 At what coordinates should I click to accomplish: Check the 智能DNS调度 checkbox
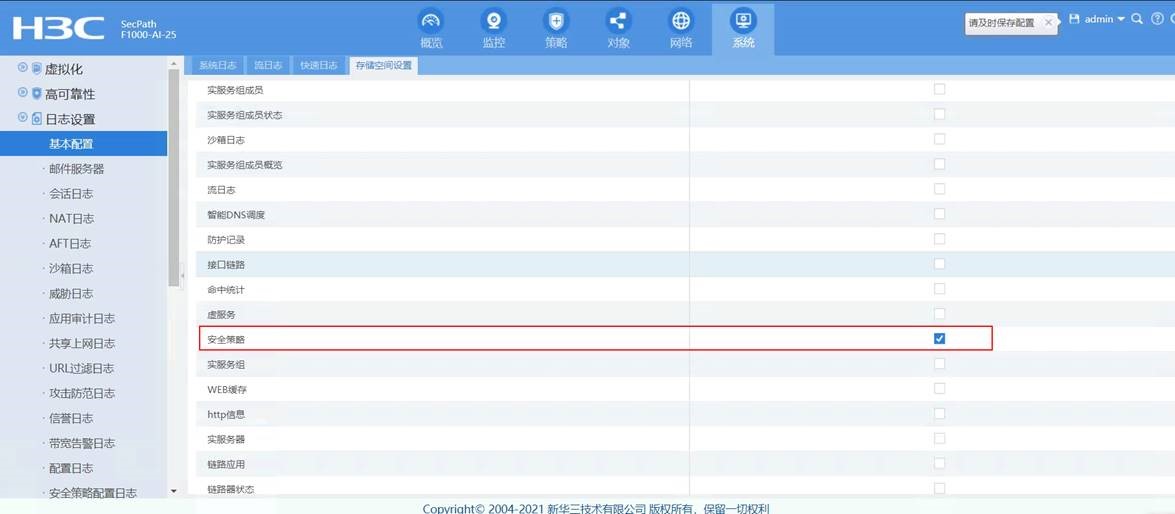tap(939, 214)
